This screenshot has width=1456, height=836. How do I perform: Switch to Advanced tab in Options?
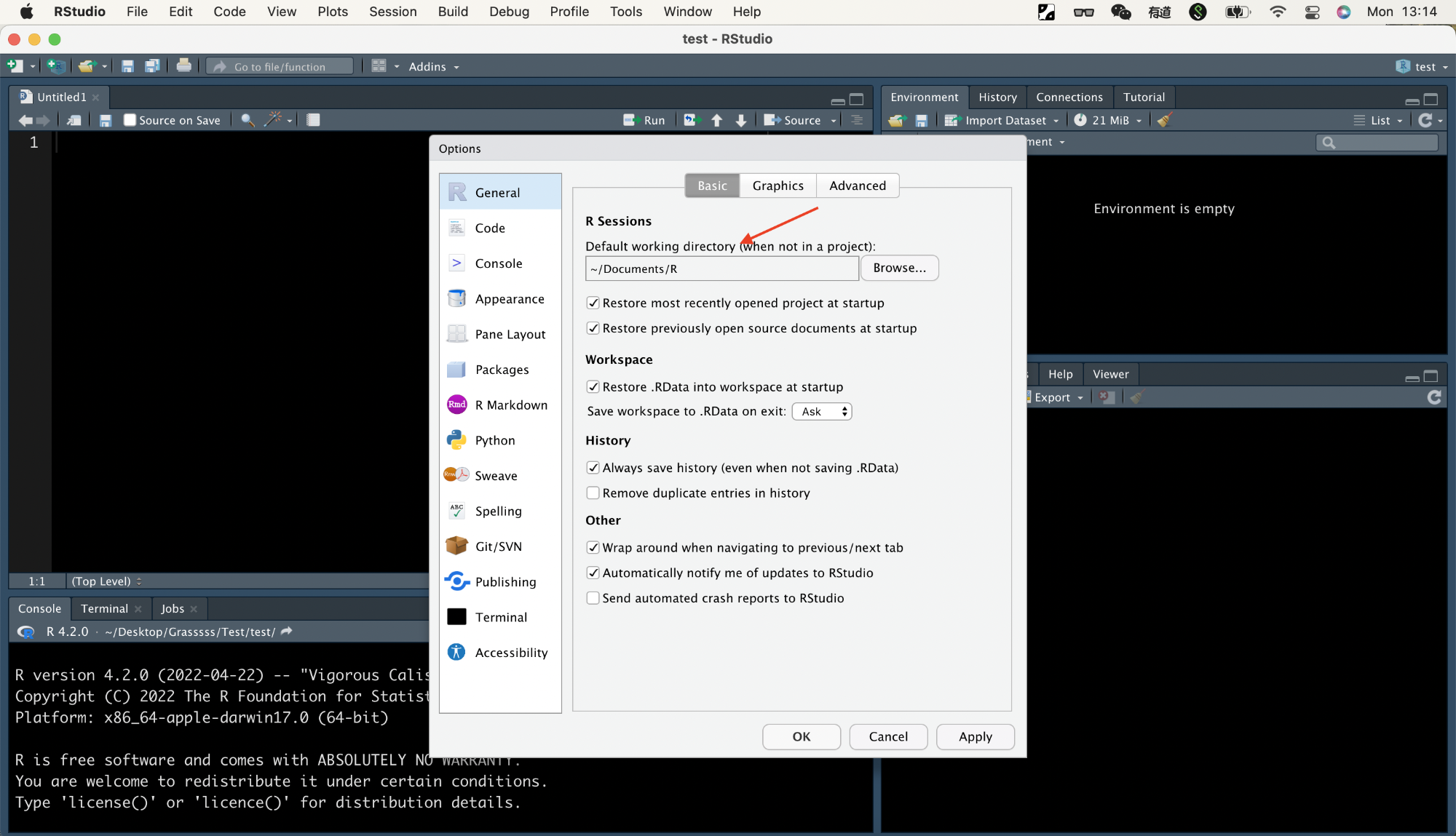click(858, 186)
